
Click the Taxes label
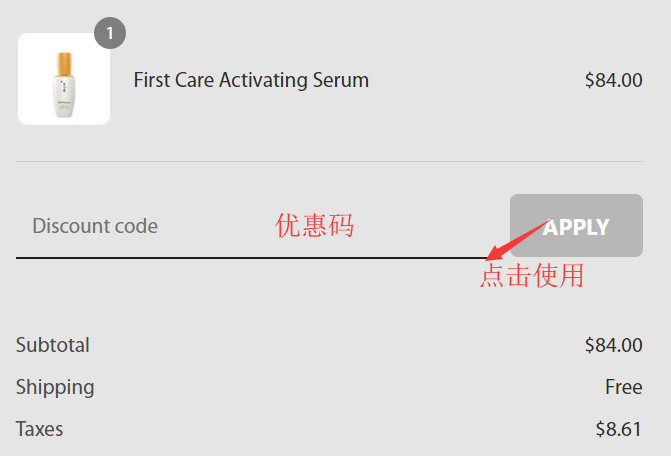pos(39,429)
